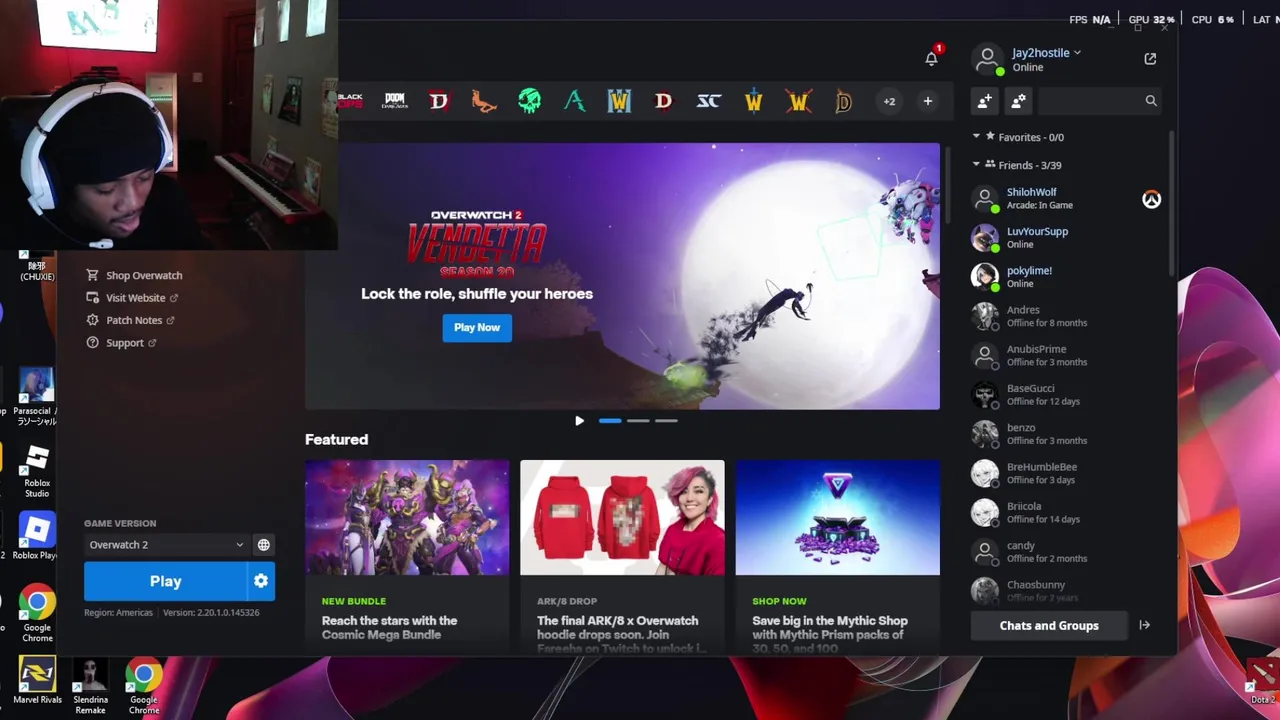Click the friends list scrollbar

click(1171, 202)
